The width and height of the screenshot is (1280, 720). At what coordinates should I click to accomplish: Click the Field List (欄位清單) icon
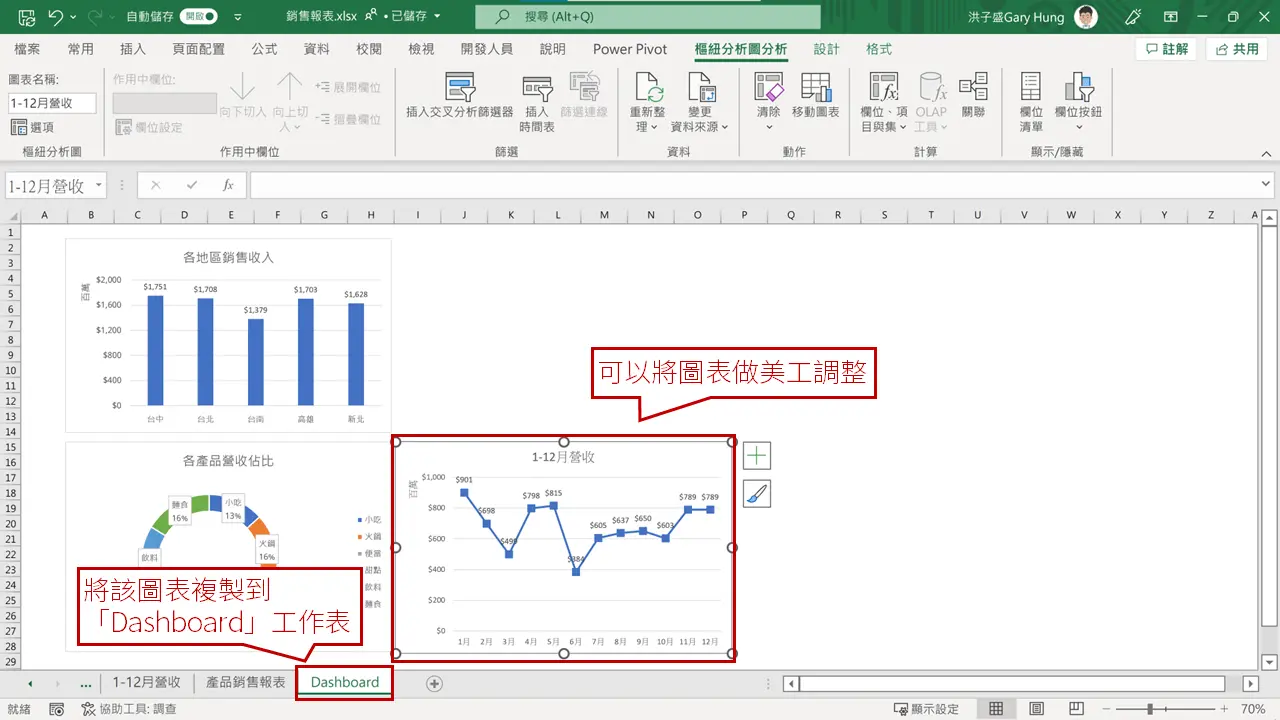click(x=1031, y=87)
